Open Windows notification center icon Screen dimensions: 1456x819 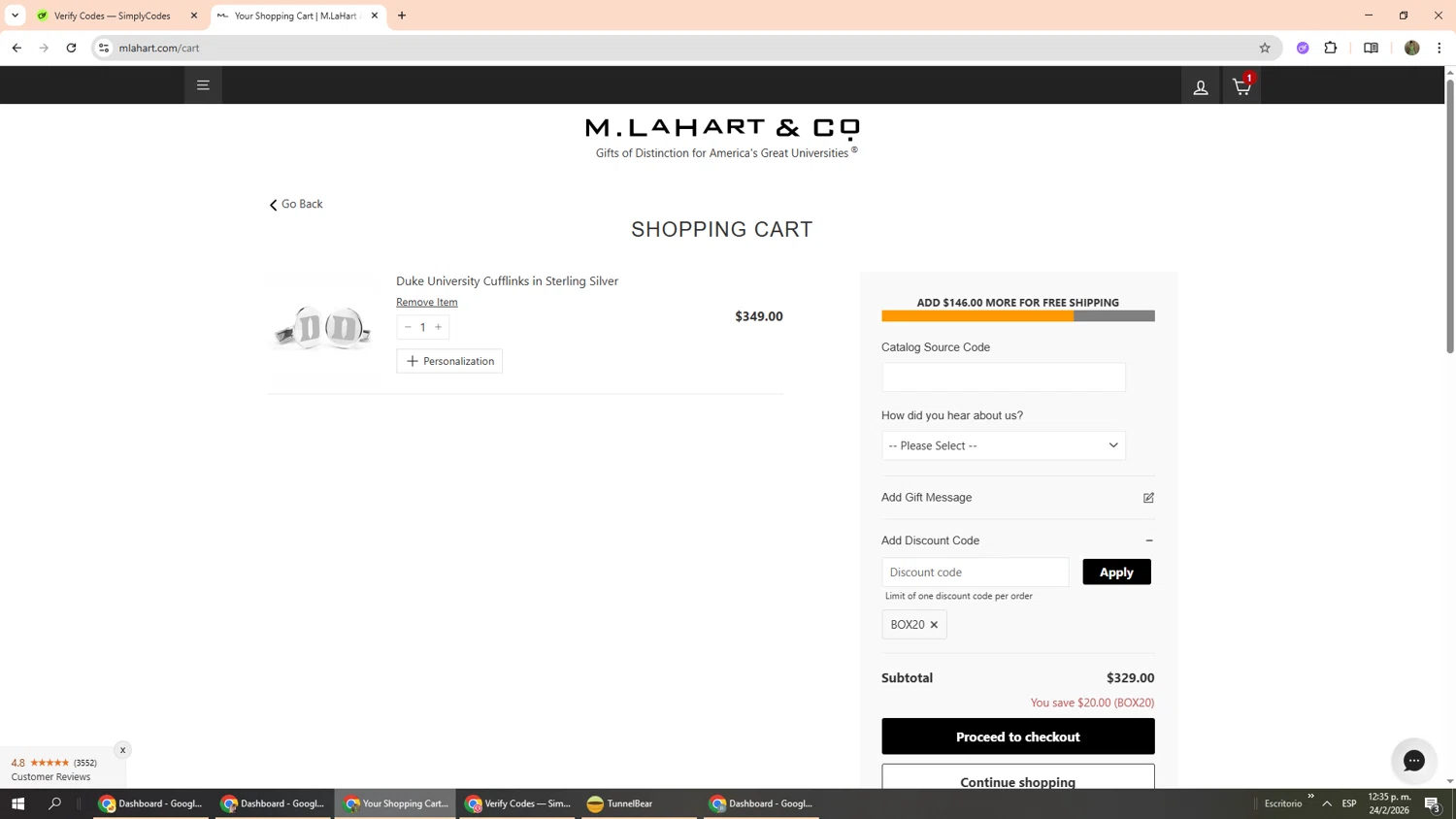point(1432,803)
